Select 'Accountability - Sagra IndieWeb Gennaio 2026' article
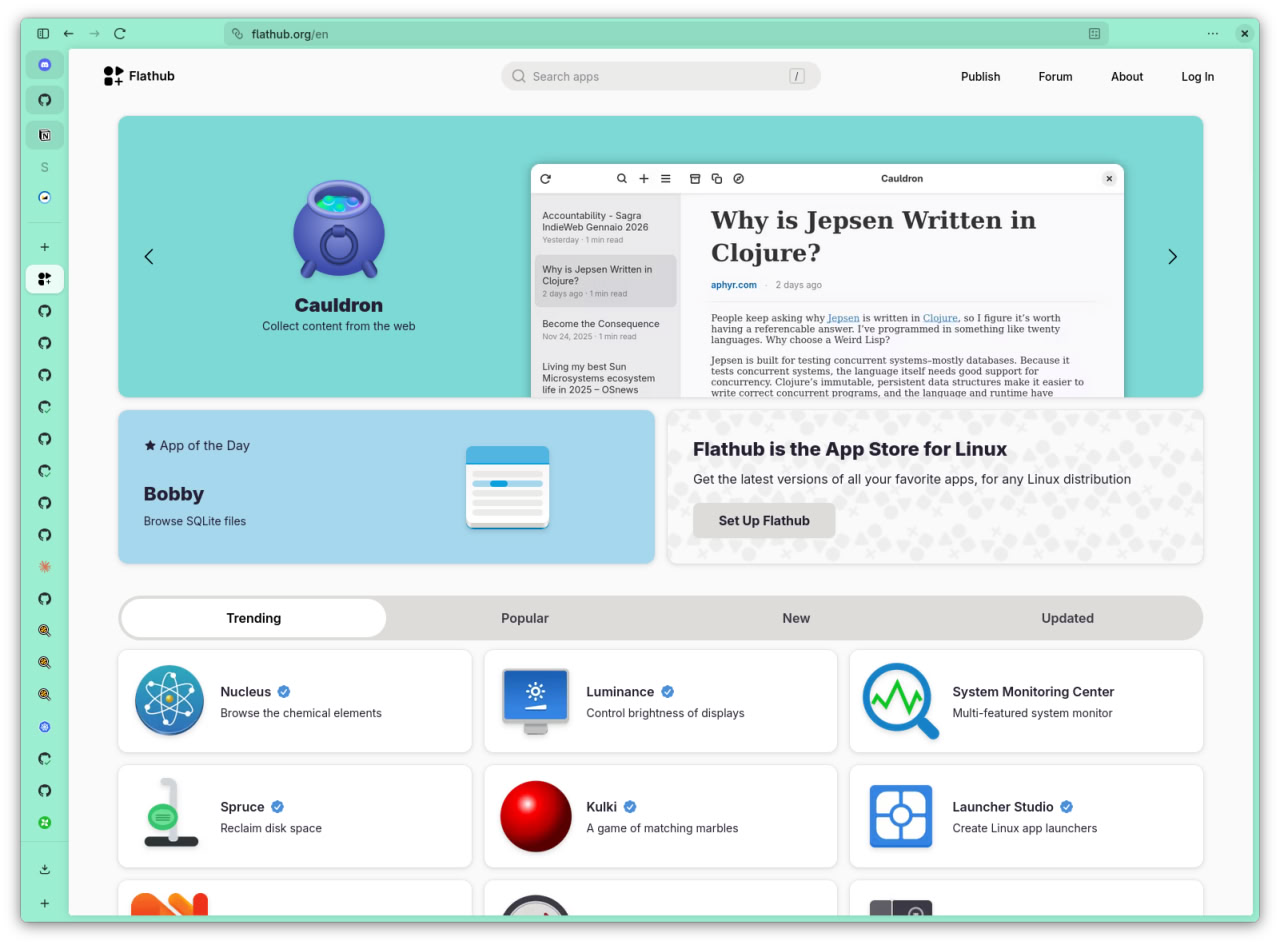The height and width of the screenshot is (945, 1280). click(606, 227)
